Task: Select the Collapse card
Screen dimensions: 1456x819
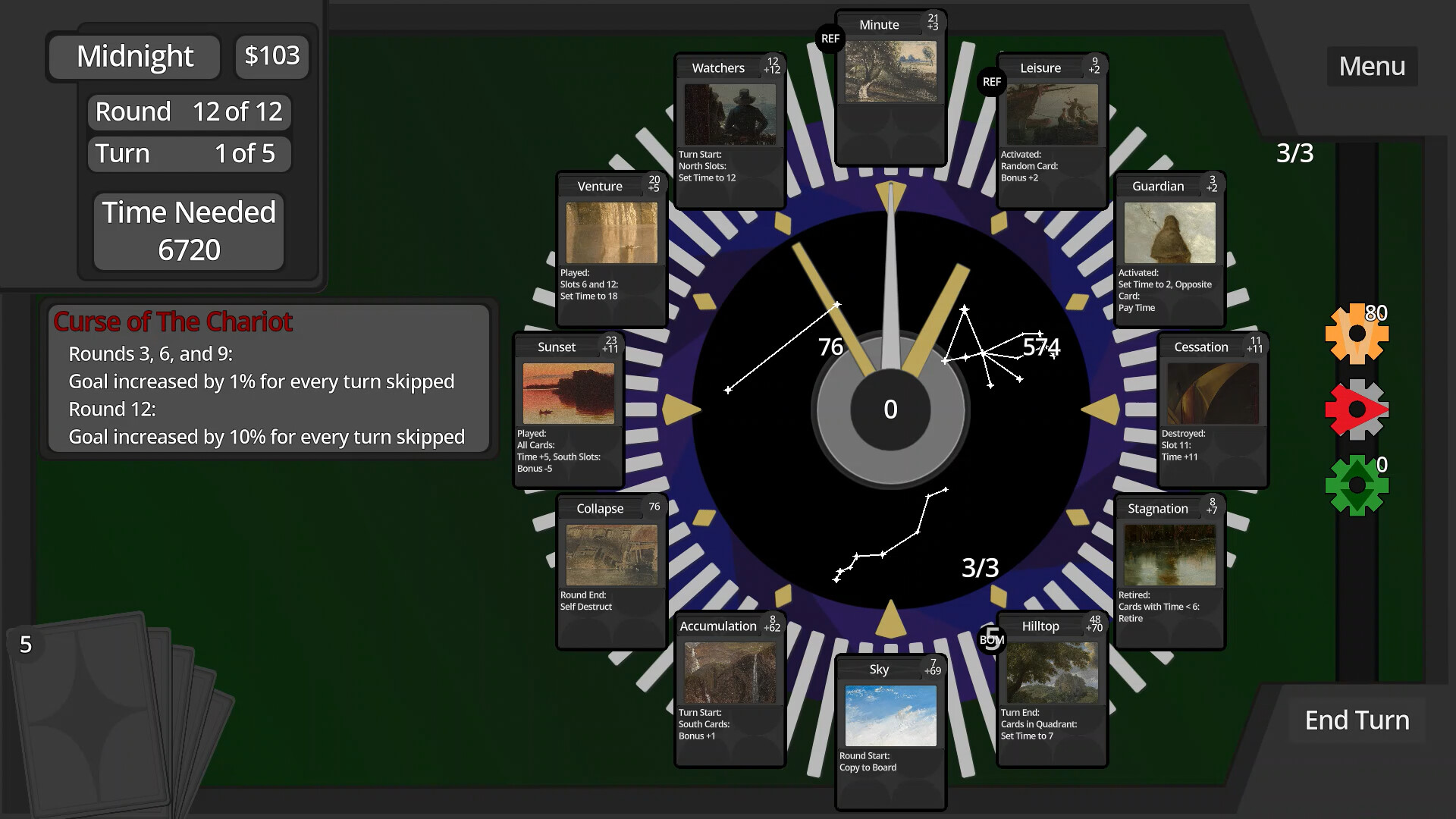Action: click(612, 572)
